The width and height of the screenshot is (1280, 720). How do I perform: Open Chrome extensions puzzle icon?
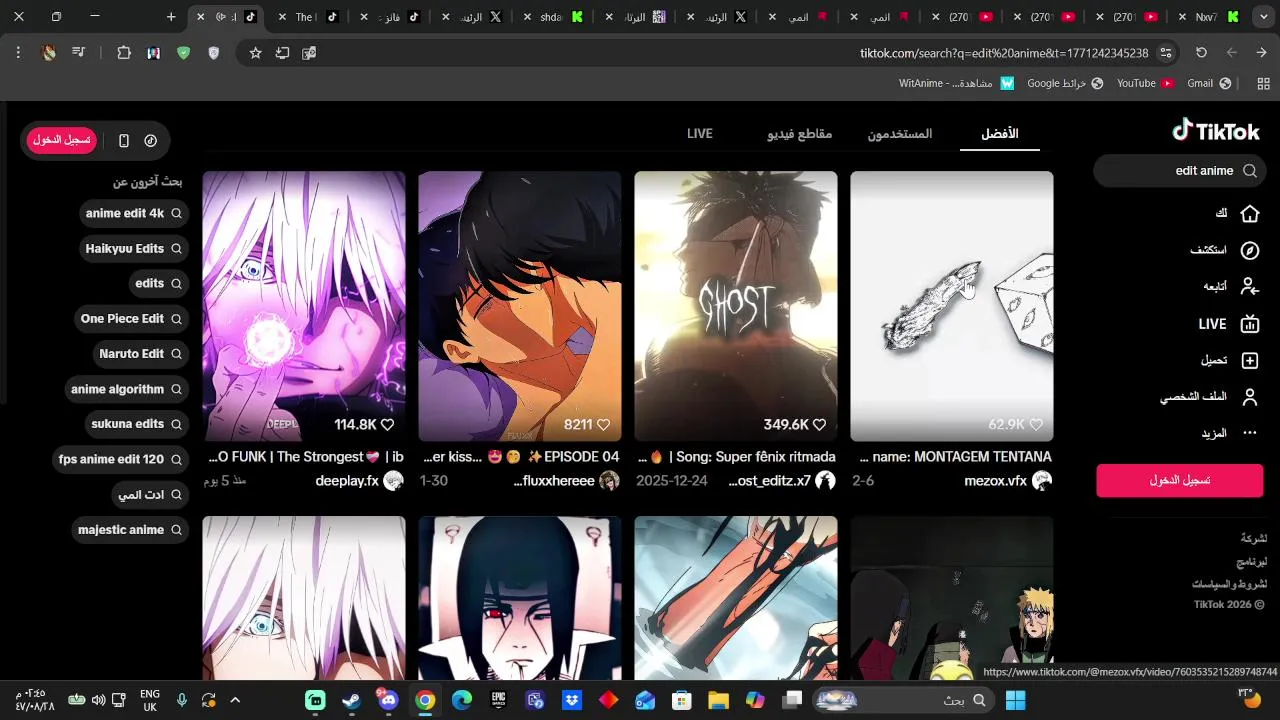point(124,53)
